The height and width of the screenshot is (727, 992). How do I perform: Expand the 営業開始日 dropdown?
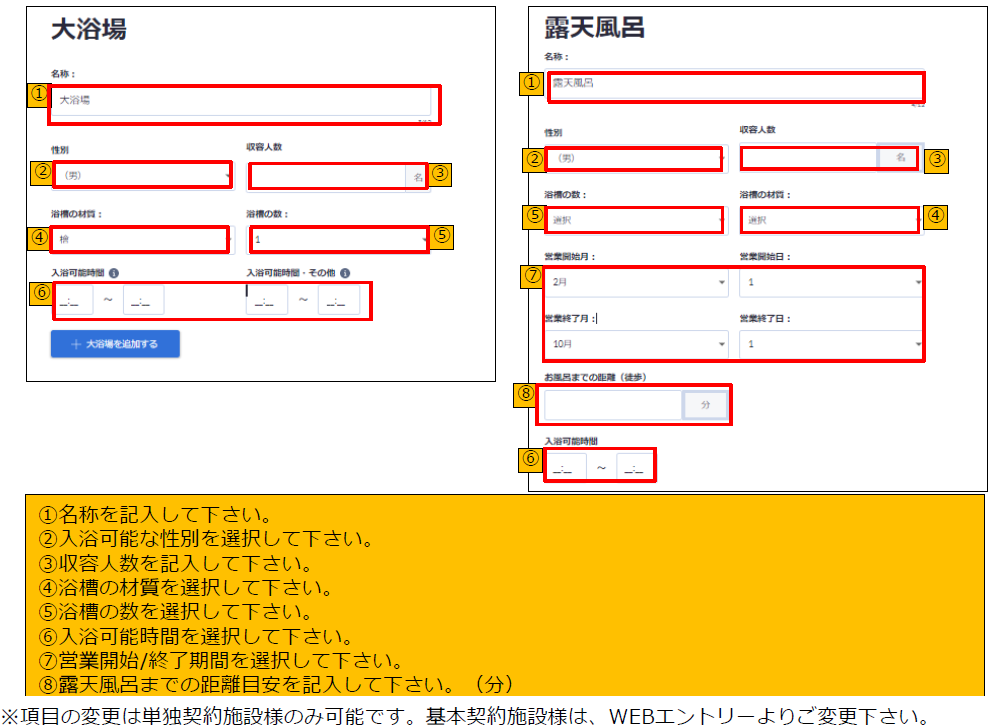[830, 283]
